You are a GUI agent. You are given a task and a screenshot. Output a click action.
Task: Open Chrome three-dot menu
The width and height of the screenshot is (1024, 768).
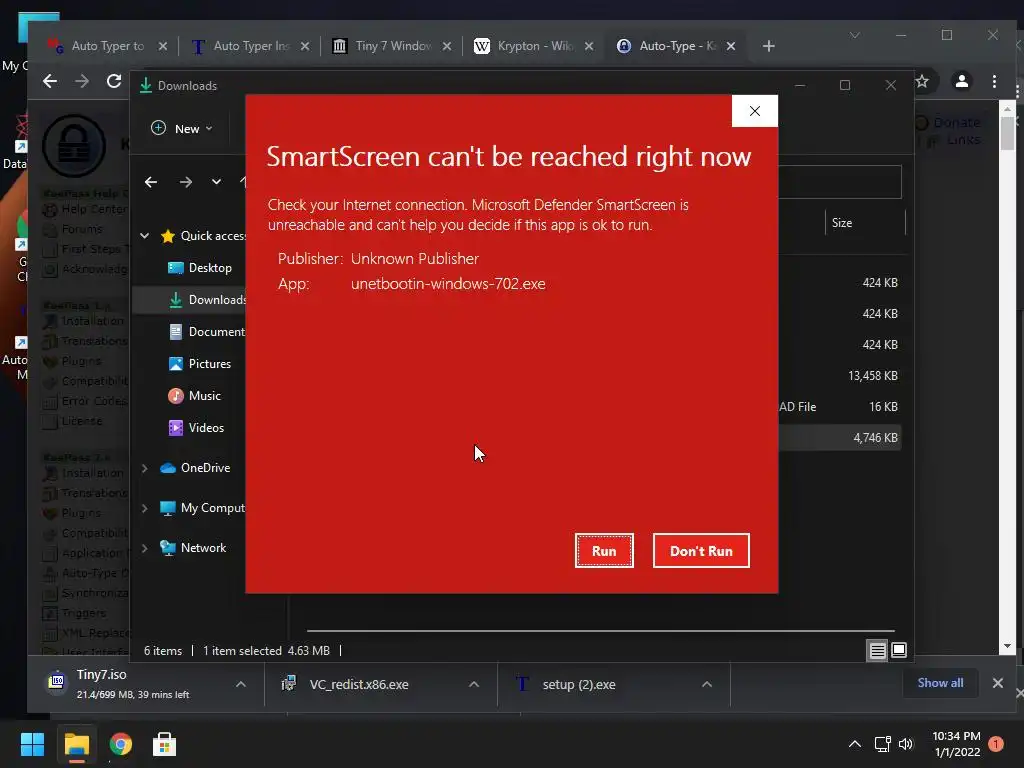point(994,81)
